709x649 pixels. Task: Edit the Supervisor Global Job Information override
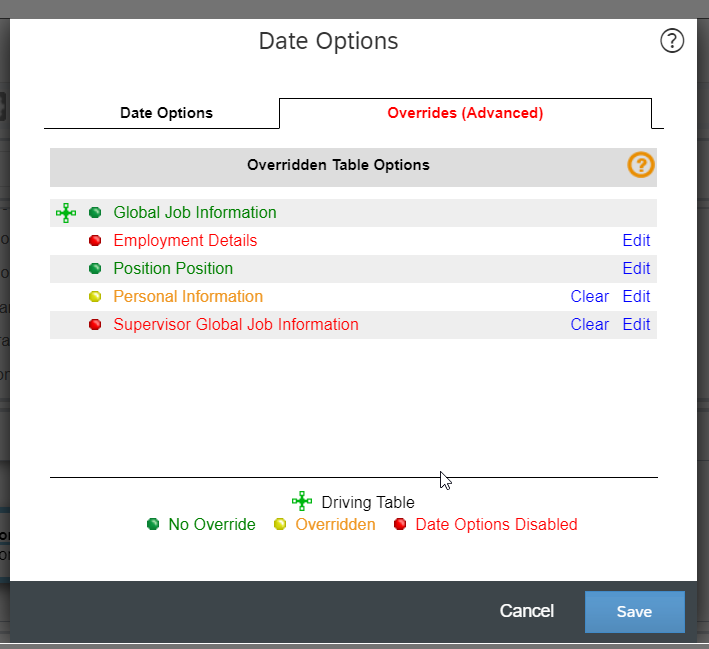point(636,325)
